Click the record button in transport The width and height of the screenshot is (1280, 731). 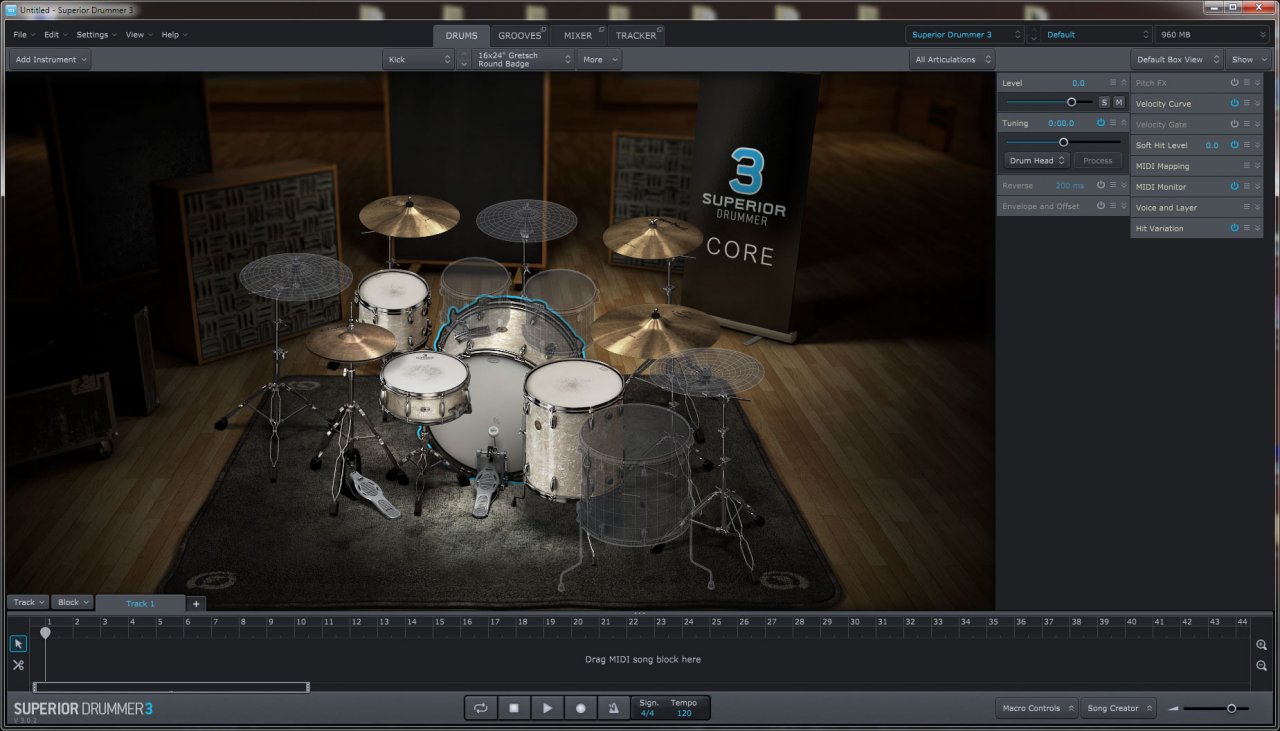click(580, 708)
